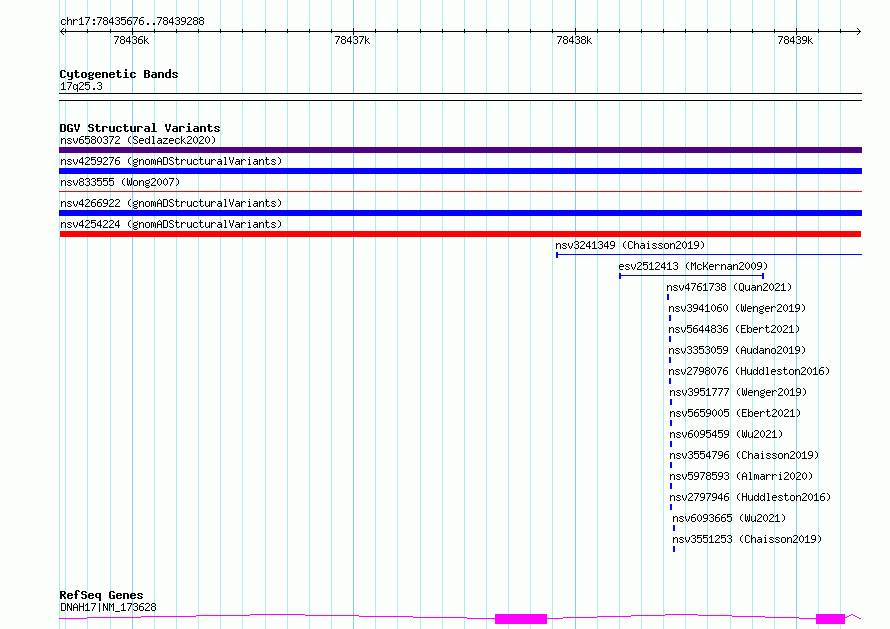Viewport: 890px width, 629px height.
Task: Open the nsv833555 (Wong2007) label
Action: tap(120, 182)
